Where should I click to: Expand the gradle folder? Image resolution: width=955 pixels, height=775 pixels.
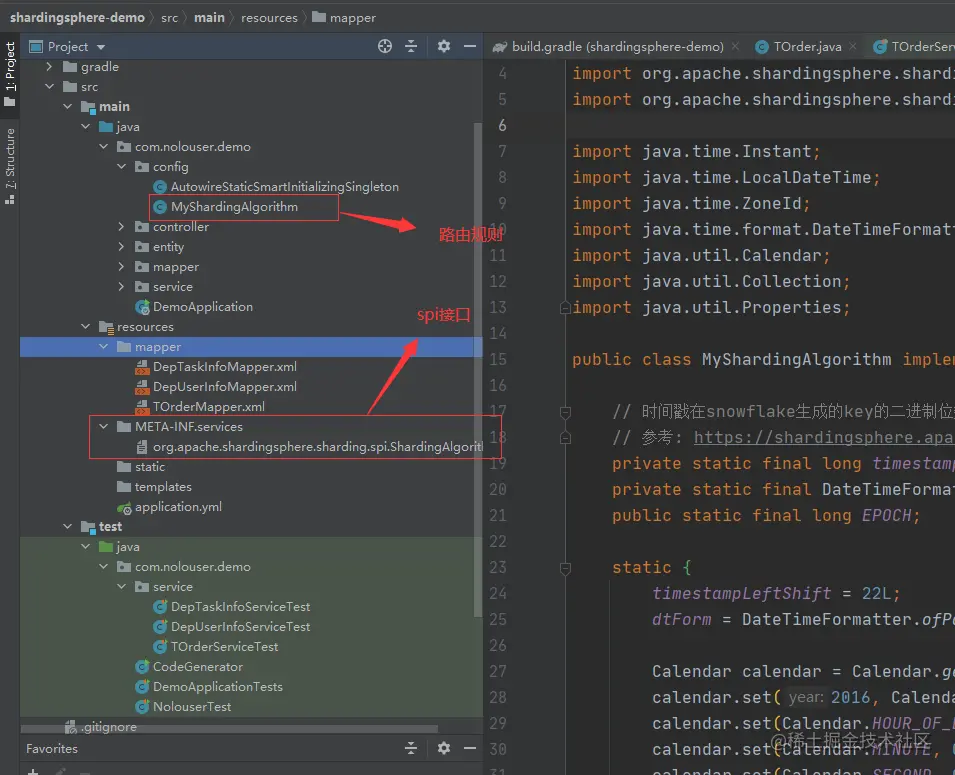point(50,67)
